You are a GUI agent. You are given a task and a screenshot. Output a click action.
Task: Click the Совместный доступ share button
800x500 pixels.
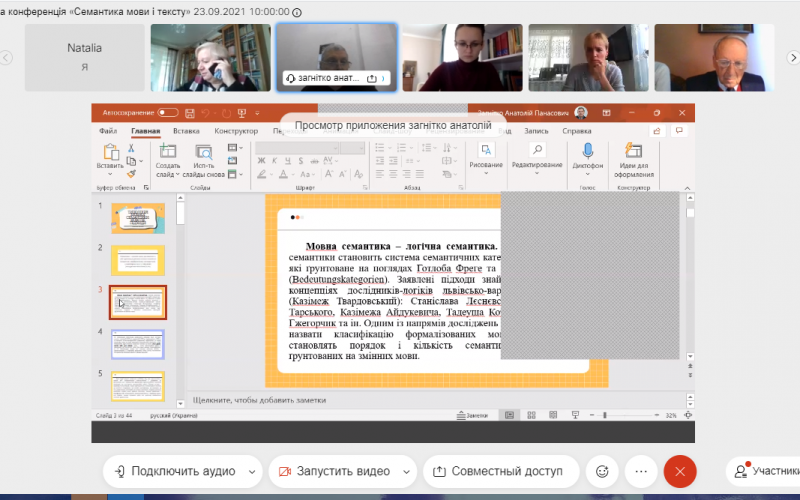[499, 470]
